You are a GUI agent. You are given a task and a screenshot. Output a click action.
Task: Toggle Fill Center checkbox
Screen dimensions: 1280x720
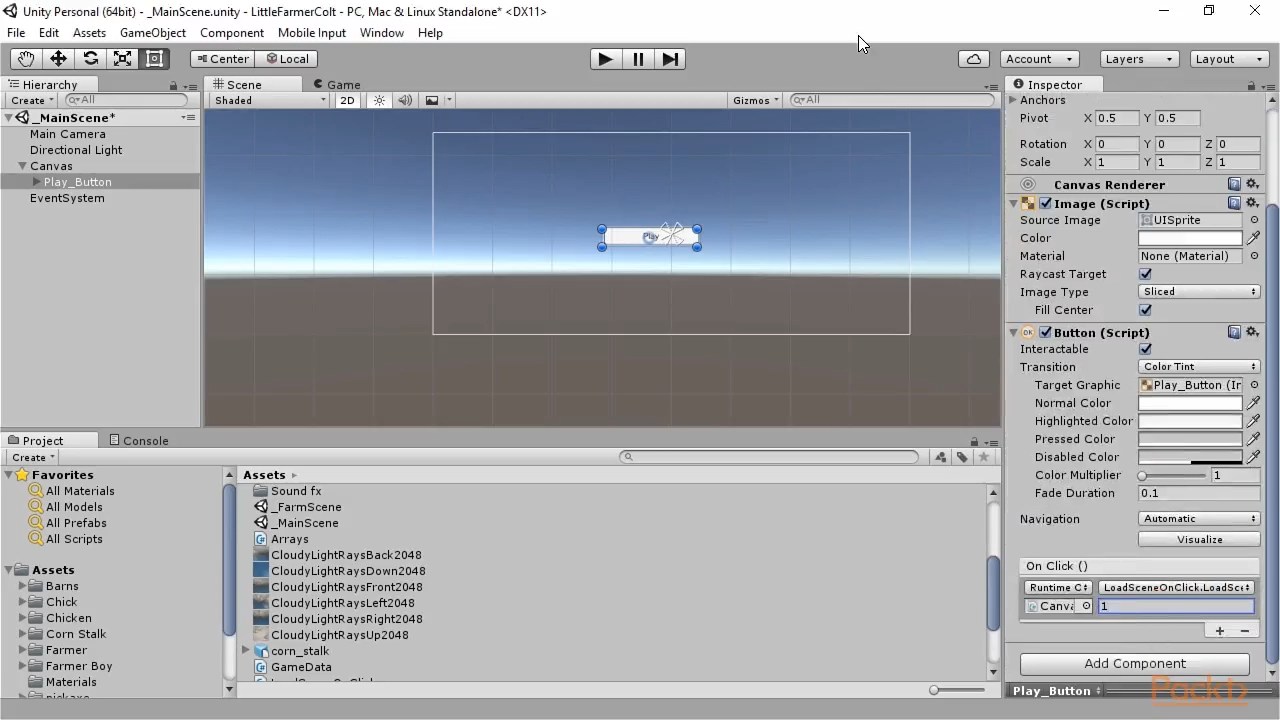[x=1145, y=310]
